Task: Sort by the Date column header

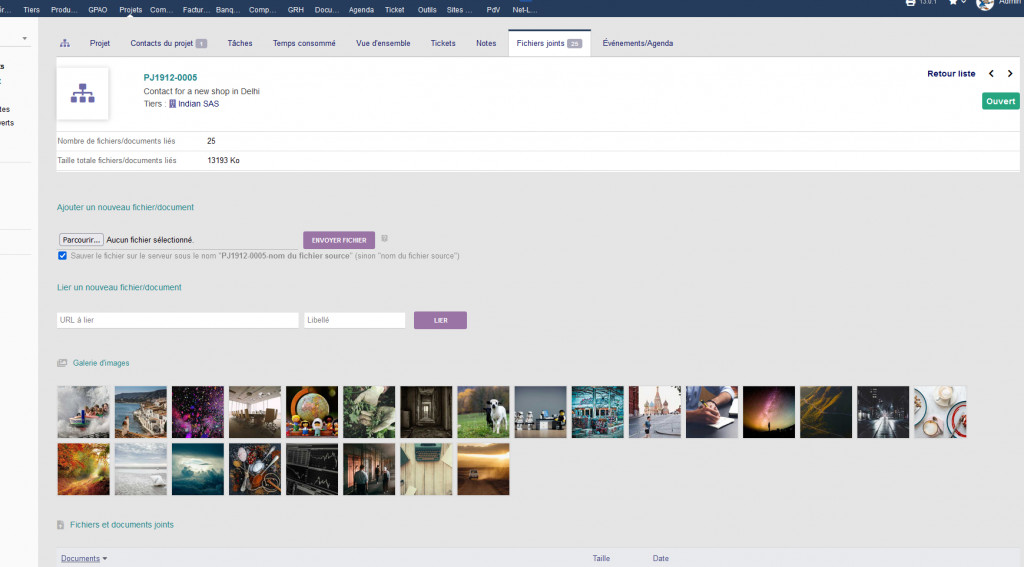Action: point(660,559)
